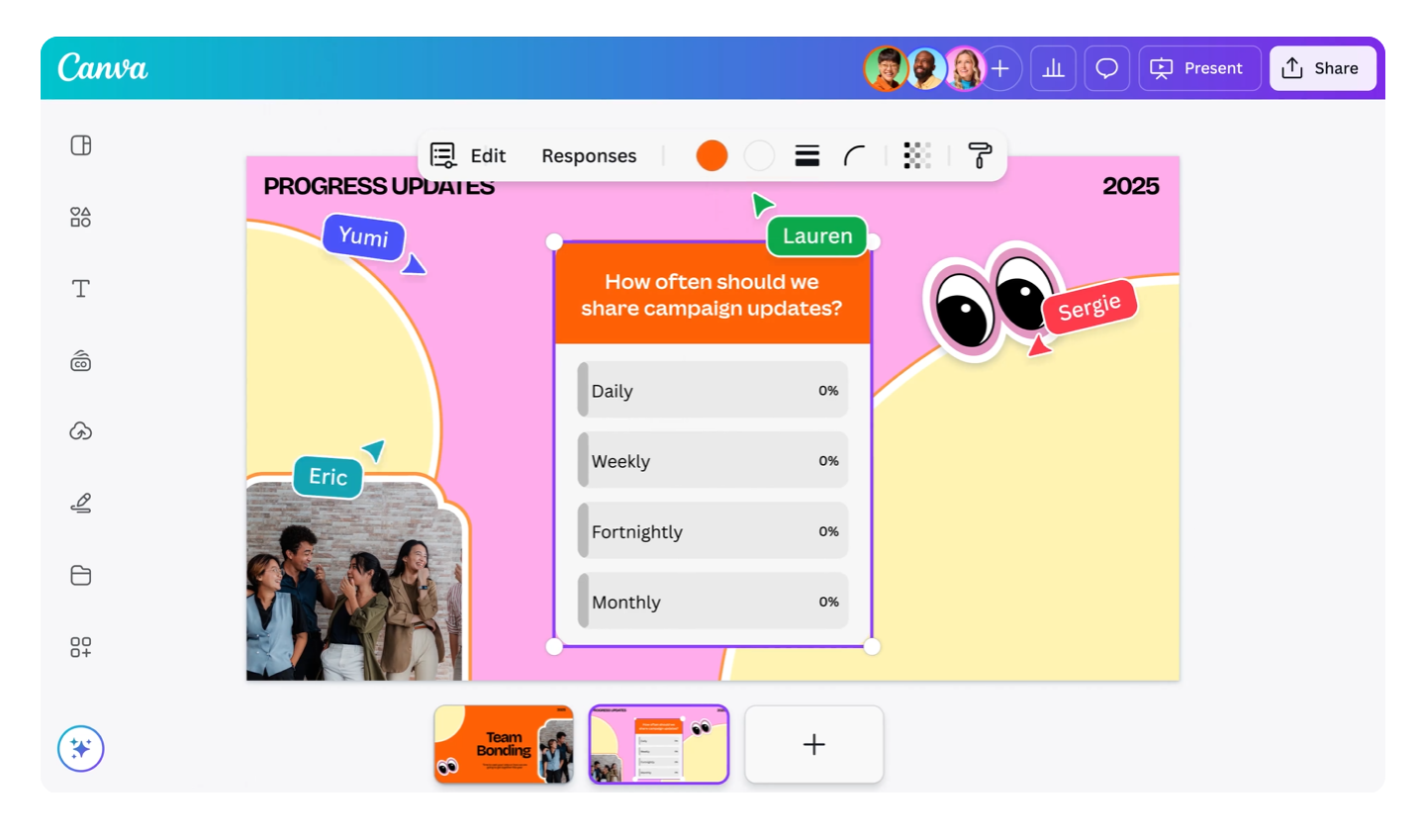
Task: Launch the Magic assistant sparkle button
Action: 81,749
